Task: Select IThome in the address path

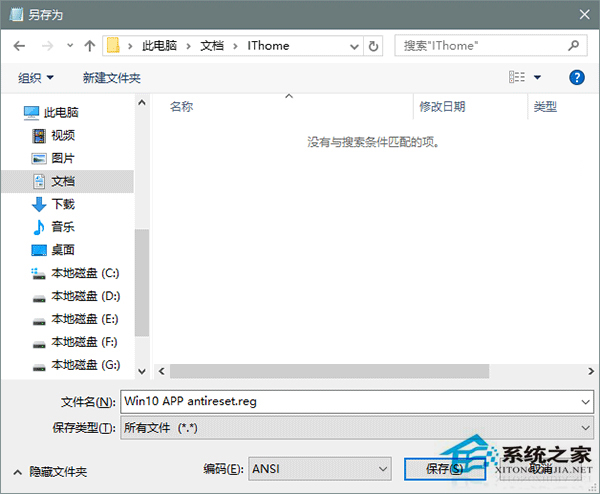Action: pos(268,46)
